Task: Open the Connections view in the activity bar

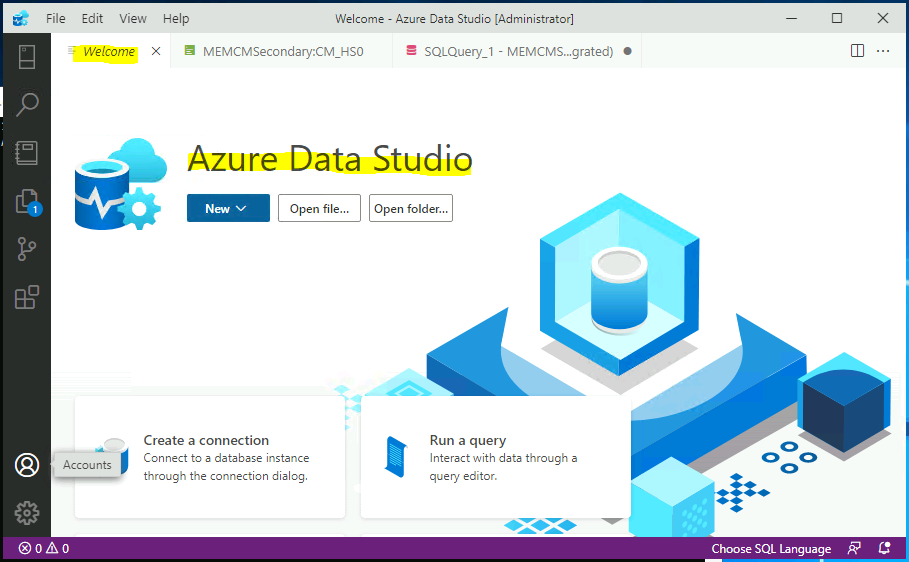Action: coord(27,57)
